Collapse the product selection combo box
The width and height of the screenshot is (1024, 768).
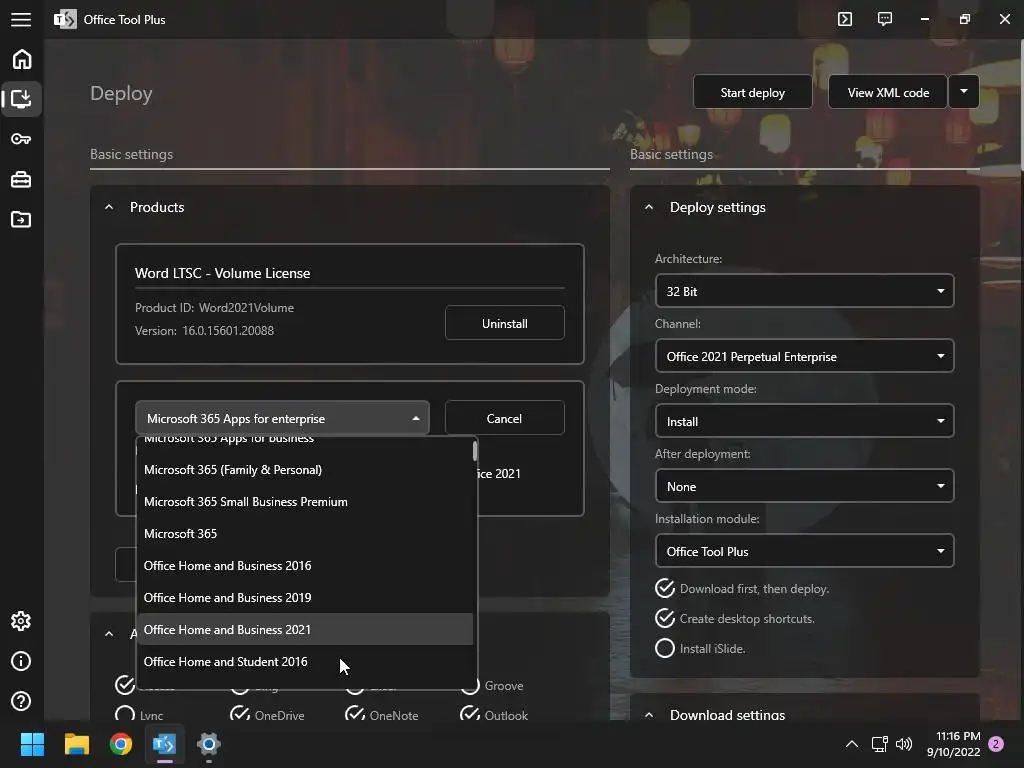tap(282, 418)
